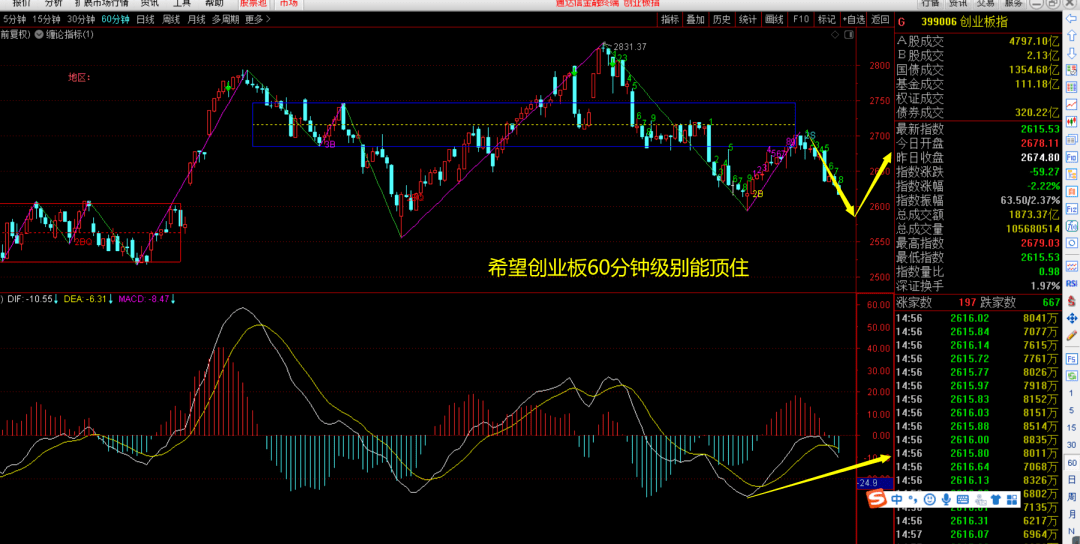Open the 指标 indicator menu
Screen dimensions: 1080x544
[670, 19]
